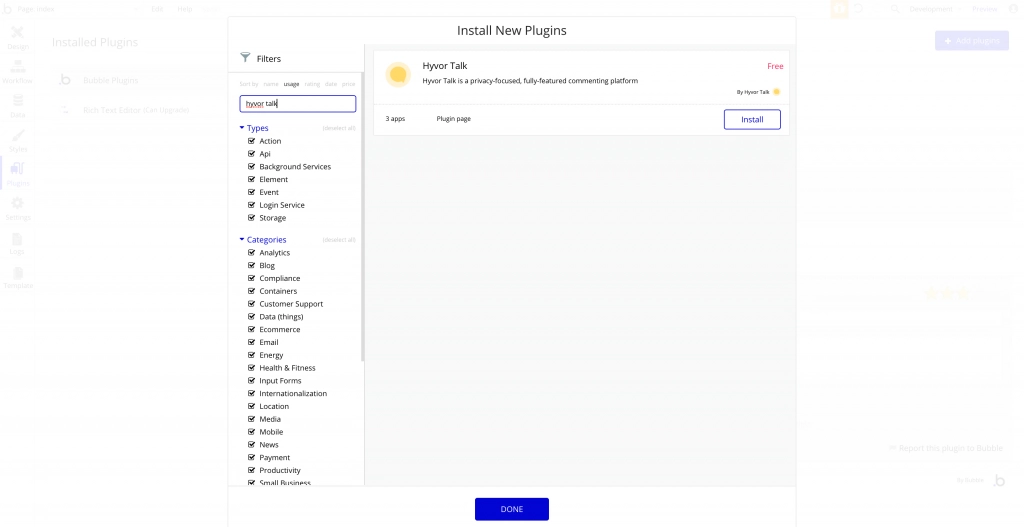Toggle the Data (things) category checkbox
This screenshot has width=1024, height=527.
[x=251, y=316]
